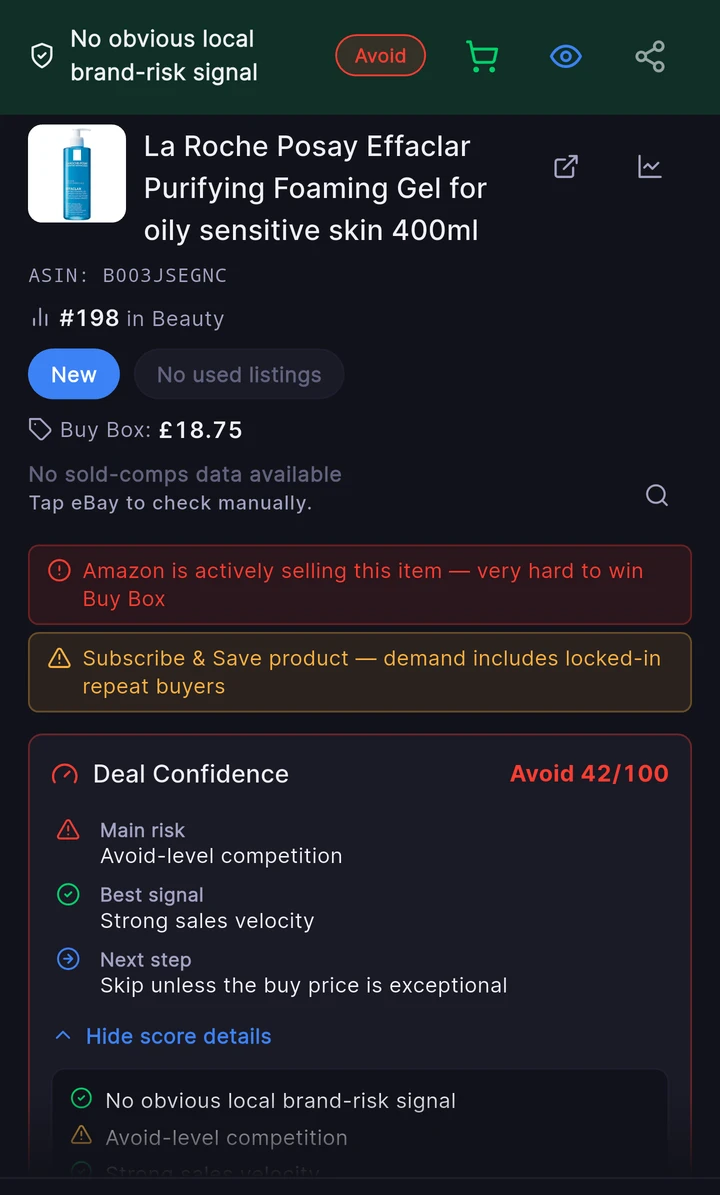Tap the Avoid 42/100 score
This screenshot has width=720, height=1195.
589,774
